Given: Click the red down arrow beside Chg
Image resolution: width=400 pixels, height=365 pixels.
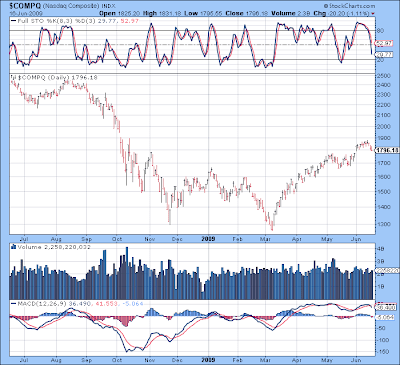Looking at the screenshot, I should tap(372, 14).
